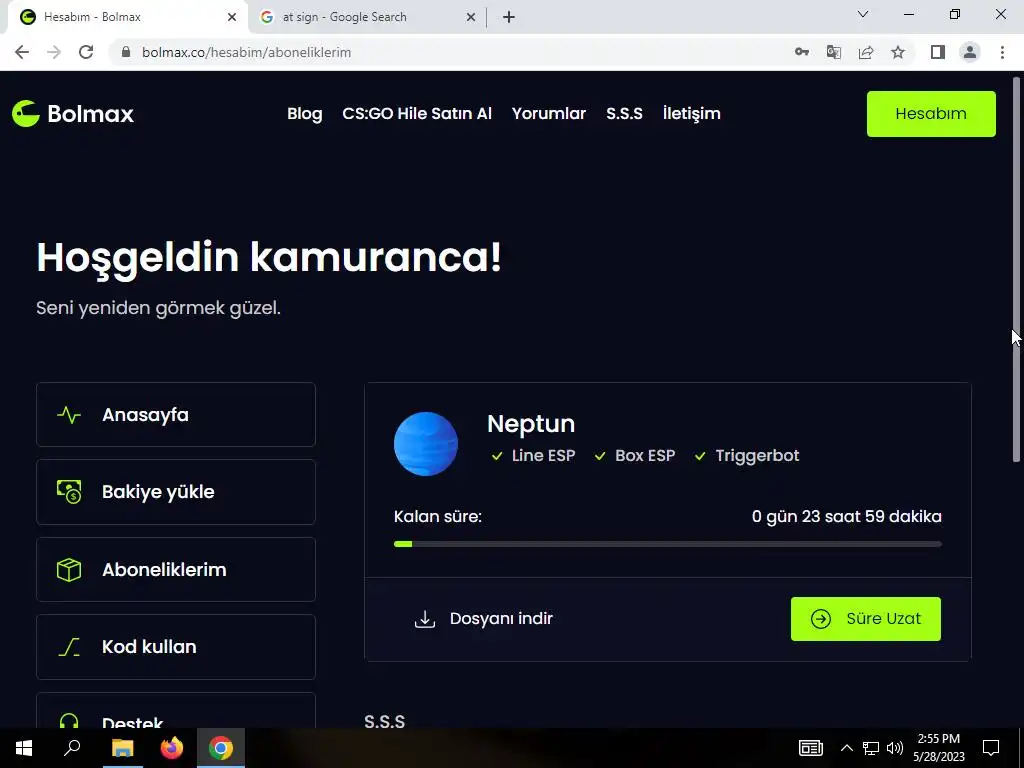Launch Firefox from taskbar
Screen dimensions: 1024x768
pyautogui.click(x=172, y=748)
